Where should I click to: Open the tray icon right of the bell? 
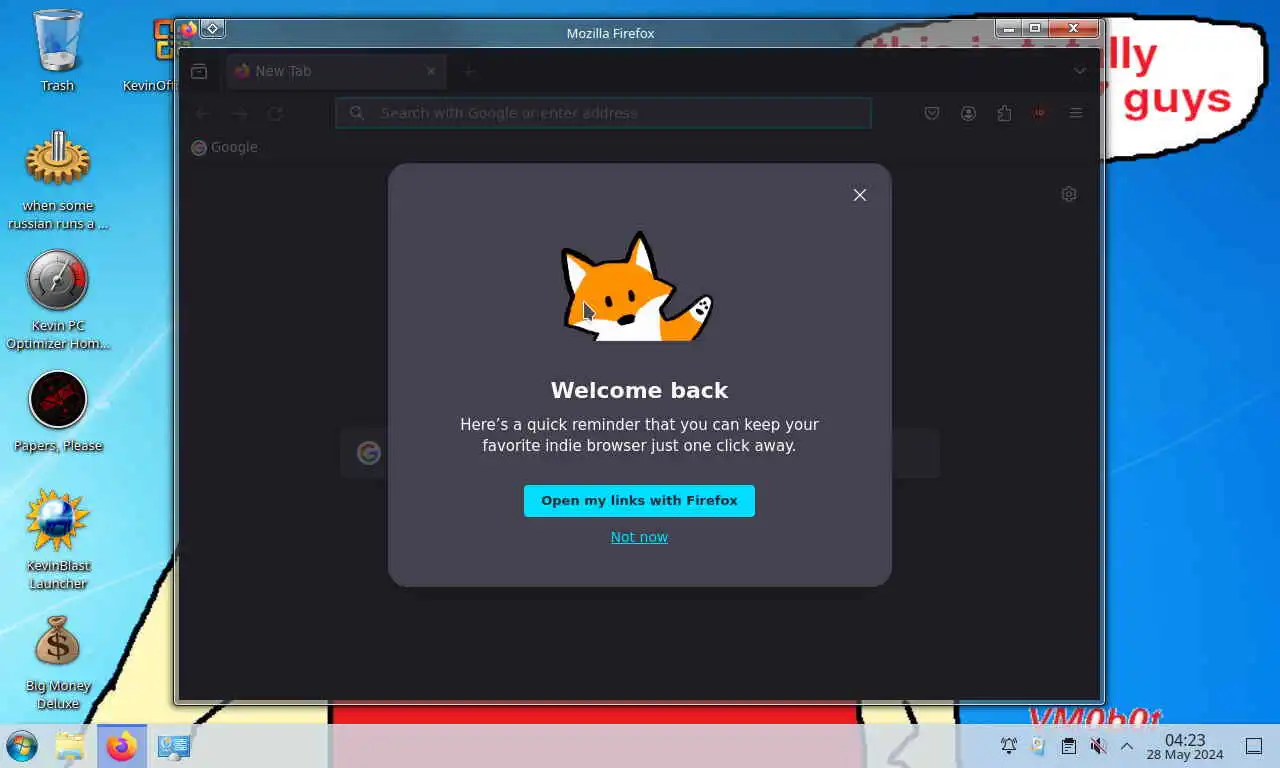[x=1038, y=746]
